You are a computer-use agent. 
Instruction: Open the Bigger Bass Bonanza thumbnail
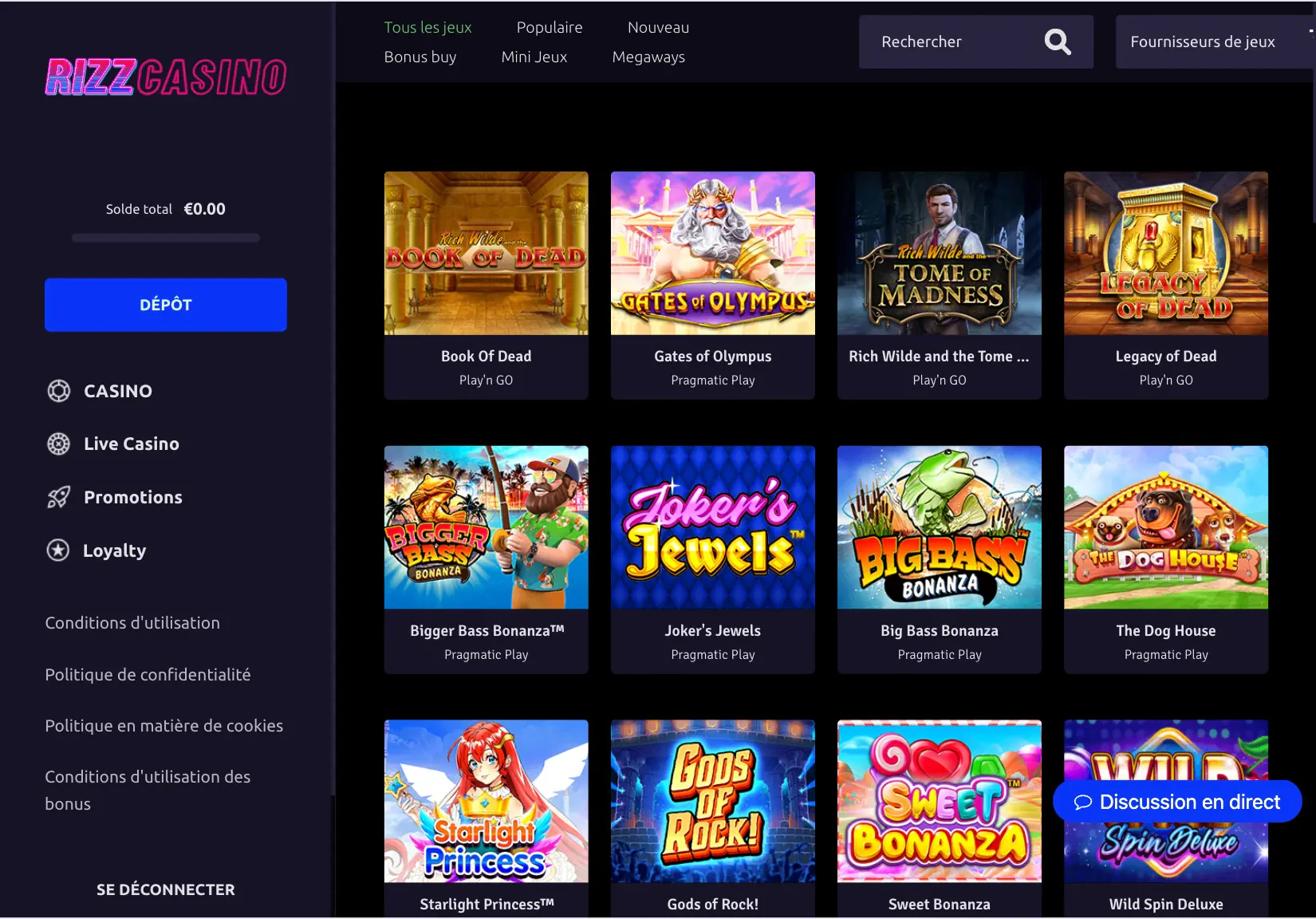coord(487,527)
